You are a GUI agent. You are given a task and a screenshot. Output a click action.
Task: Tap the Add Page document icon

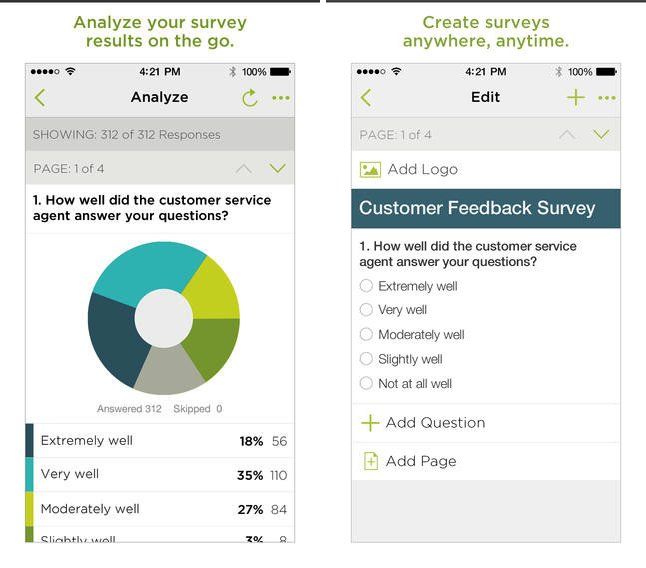tap(370, 461)
